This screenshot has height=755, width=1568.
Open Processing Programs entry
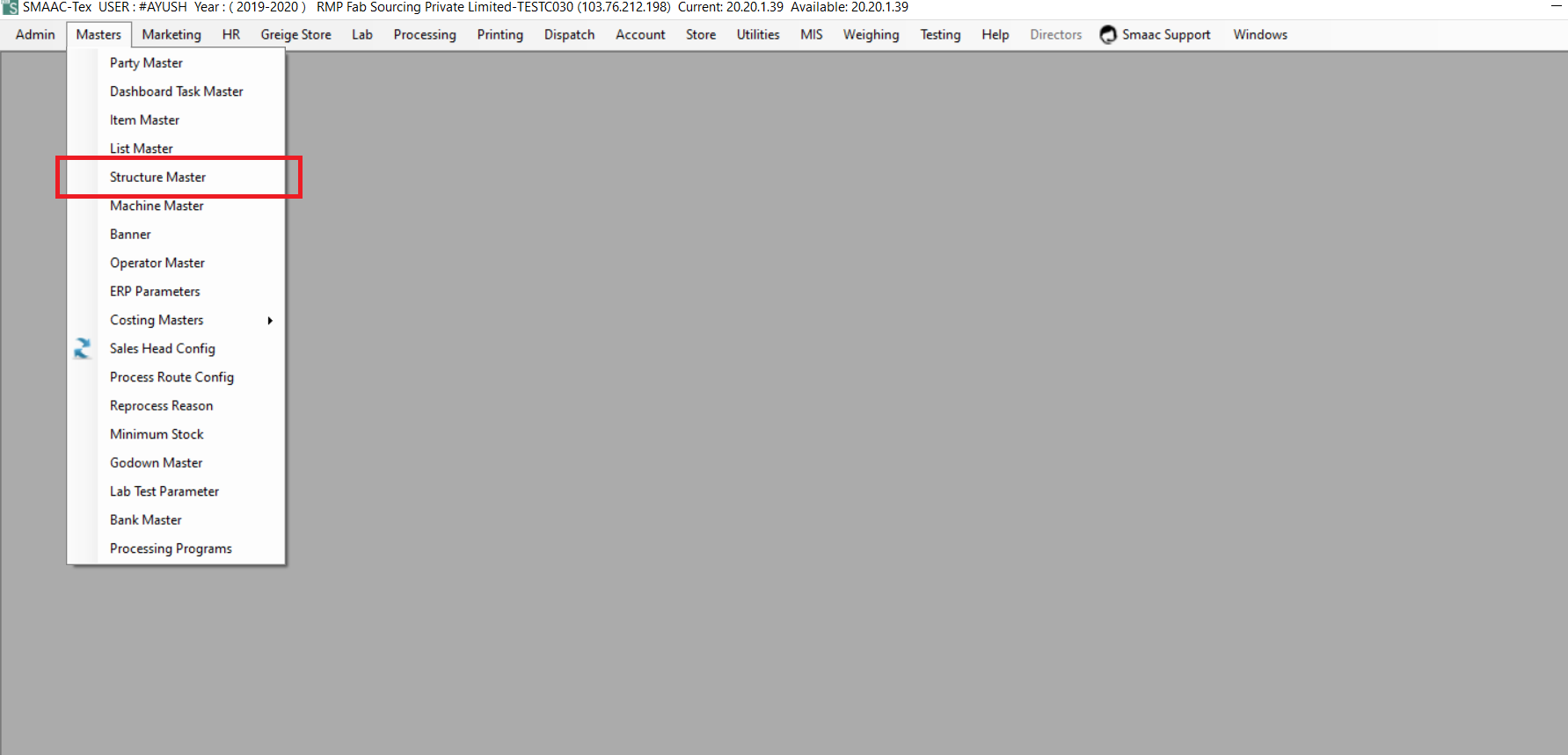point(176,548)
